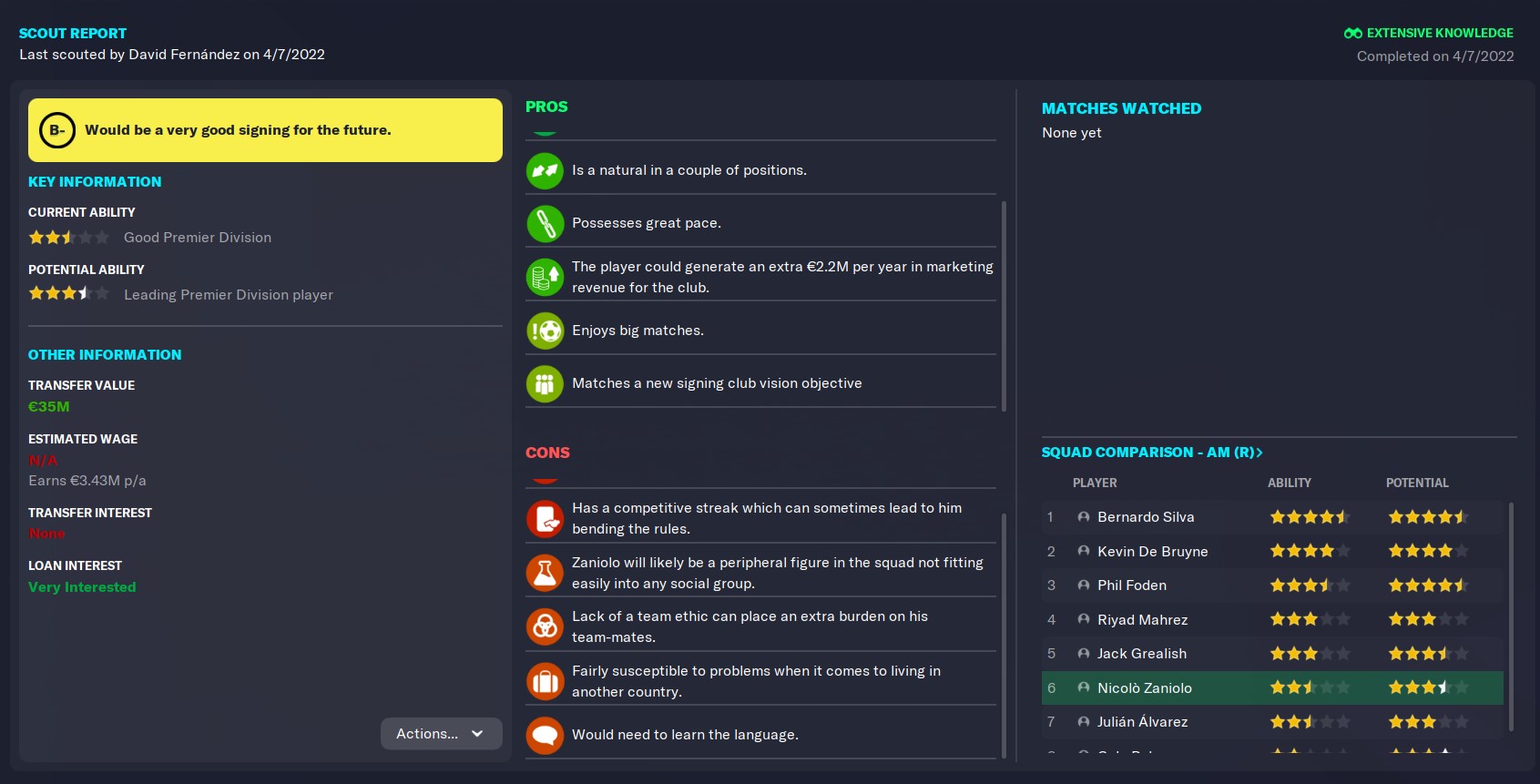The height and width of the screenshot is (784, 1540).
Task: Click Jack Grealish's potential stars
Action: point(1428,654)
